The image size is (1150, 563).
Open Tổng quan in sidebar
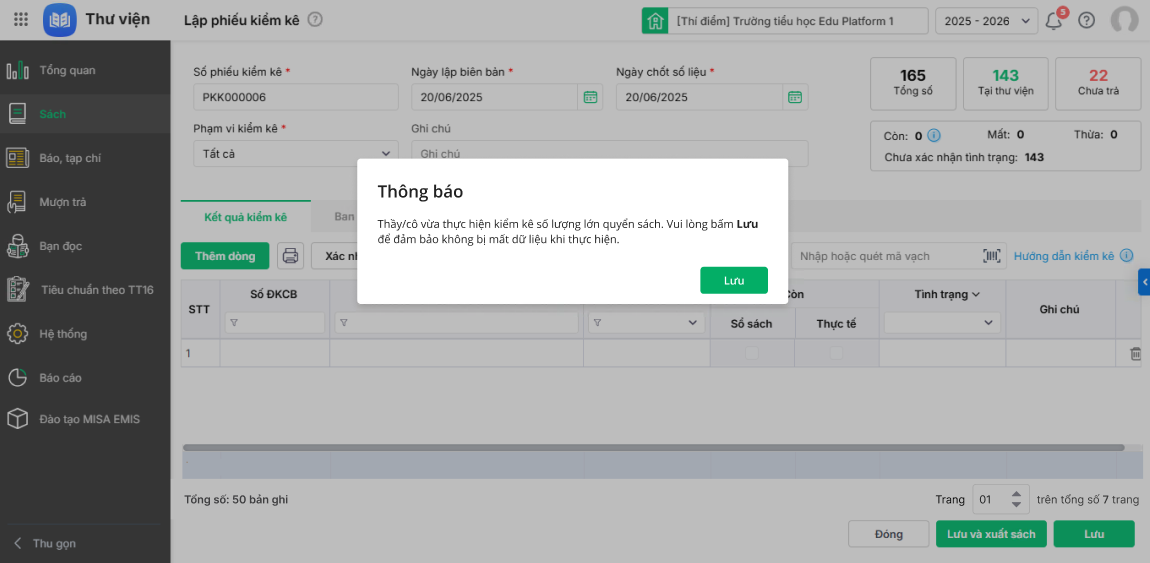pos(85,70)
